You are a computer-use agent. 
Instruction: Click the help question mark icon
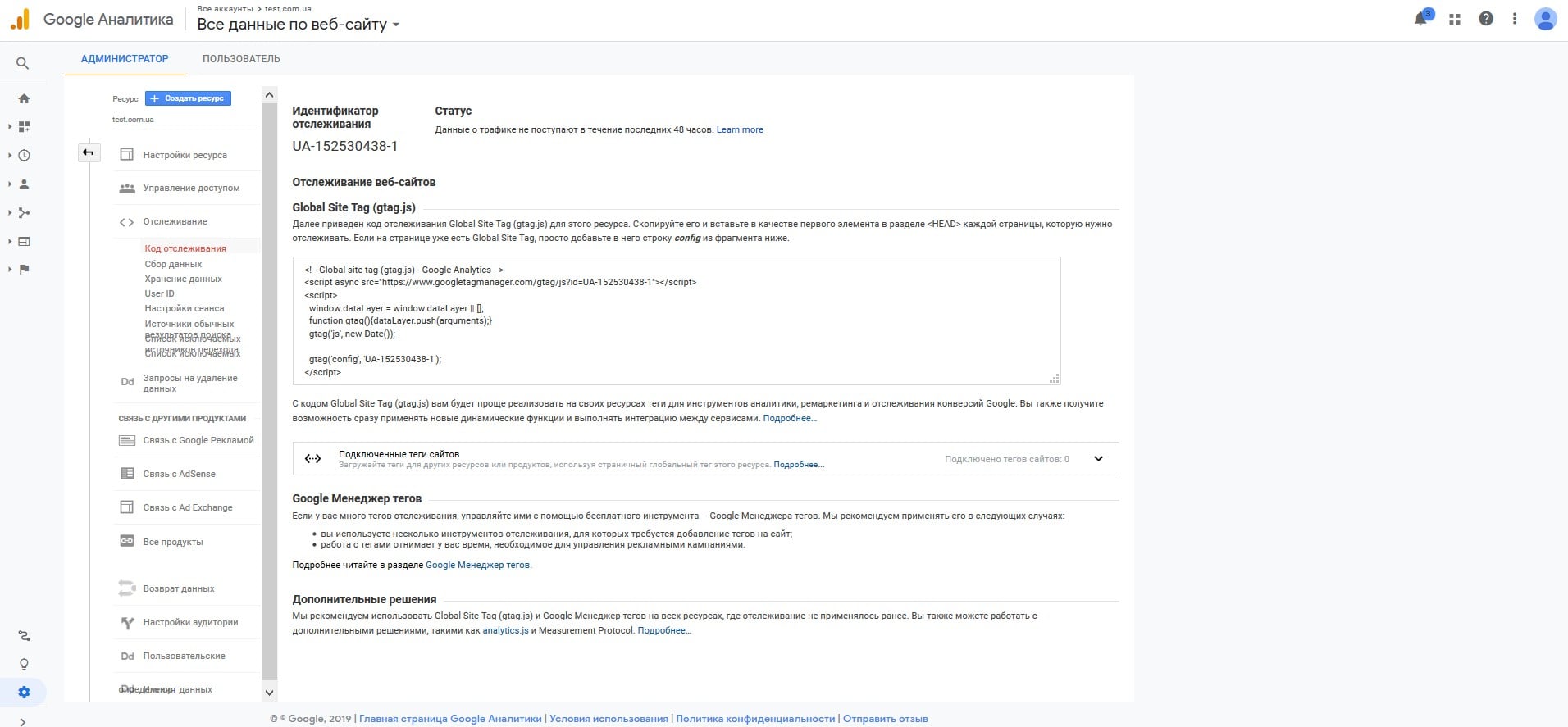click(1486, 19)
